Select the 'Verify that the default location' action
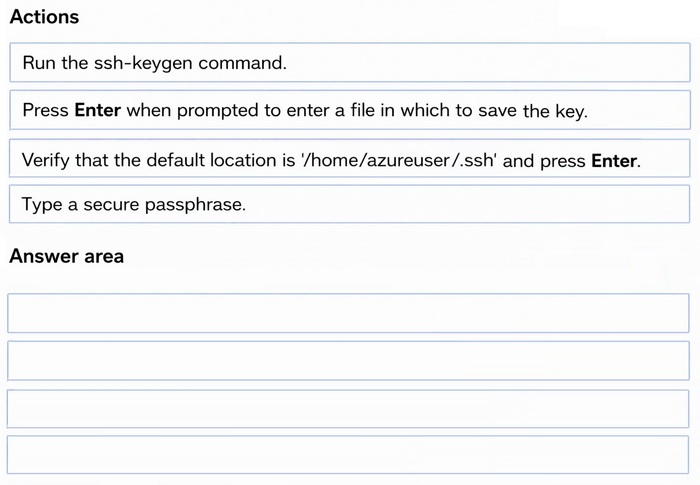 350,159
